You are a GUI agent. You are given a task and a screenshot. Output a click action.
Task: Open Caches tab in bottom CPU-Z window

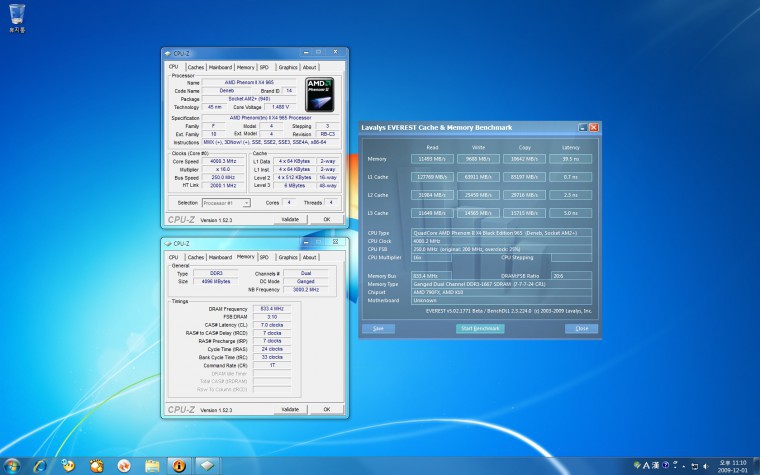pos(196,257)
